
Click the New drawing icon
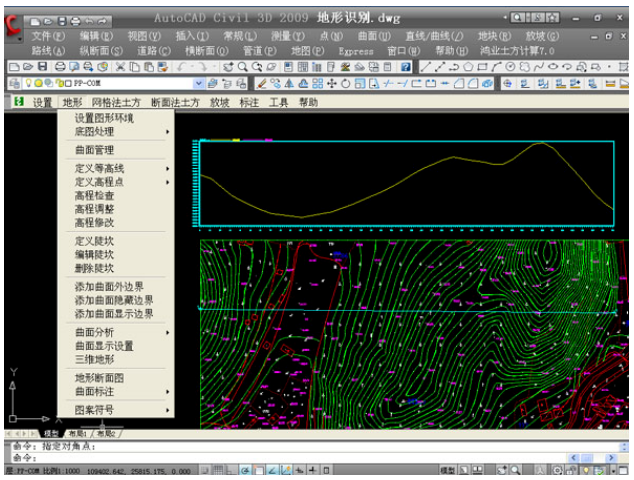pyautogui.click(x=14, y=67)
